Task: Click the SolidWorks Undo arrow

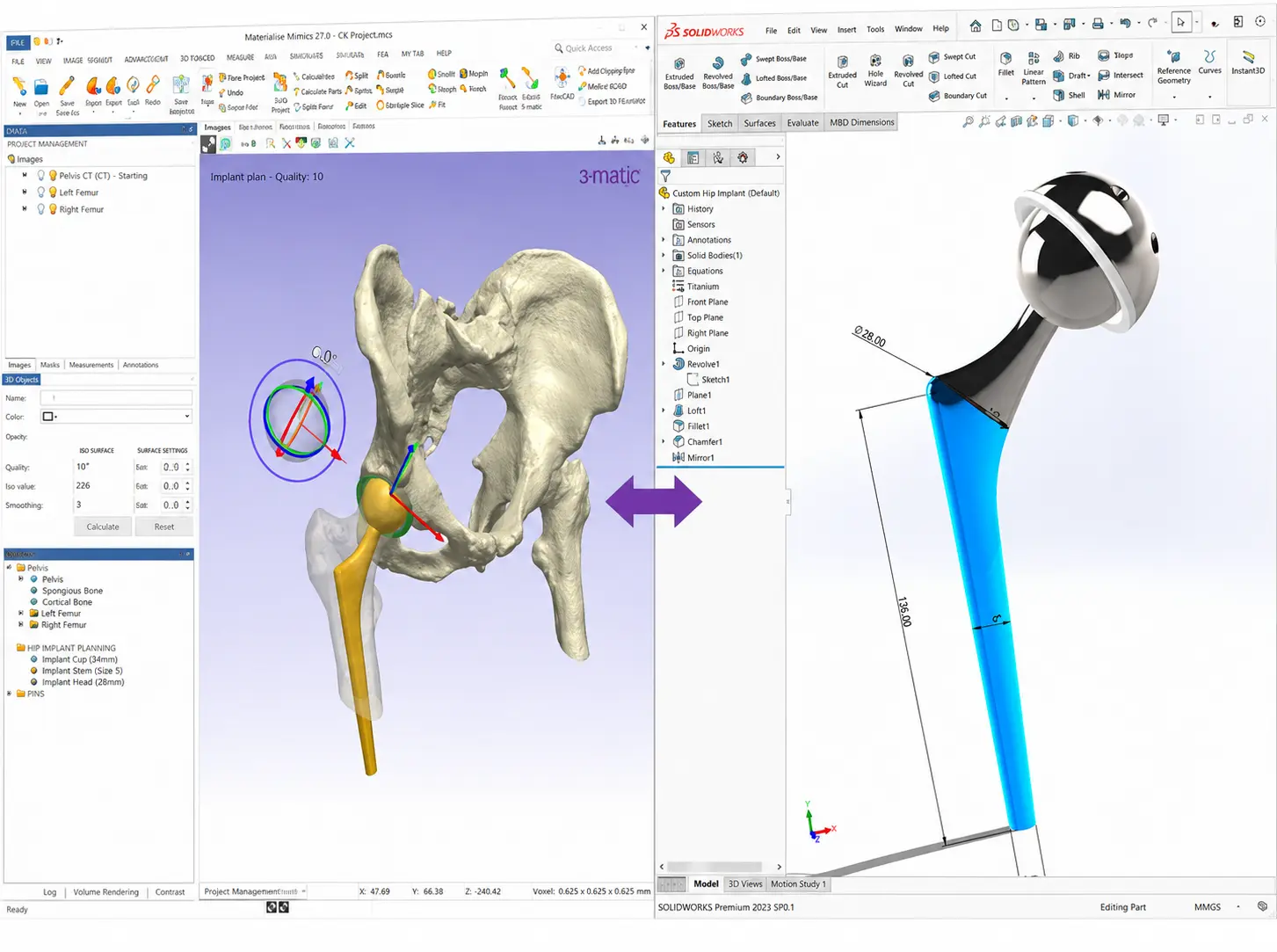Action: pyautogui.click(x=1125, y=24)
